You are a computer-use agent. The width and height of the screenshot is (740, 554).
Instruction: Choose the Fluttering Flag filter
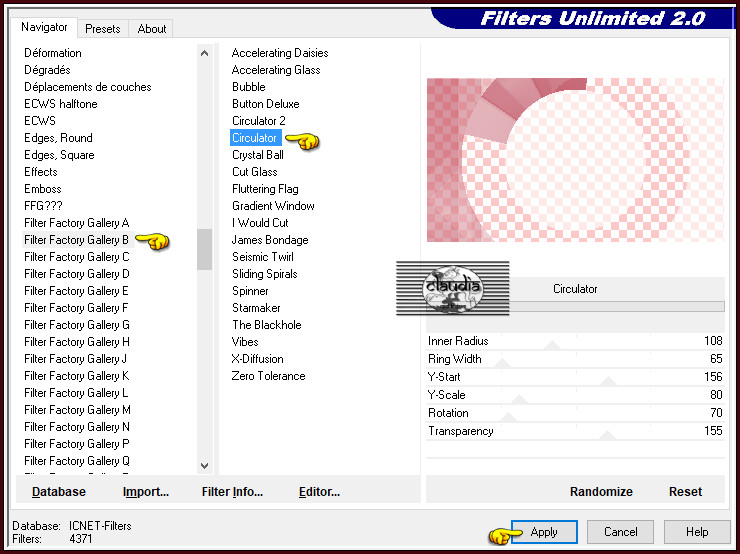(x=265, y=189)
